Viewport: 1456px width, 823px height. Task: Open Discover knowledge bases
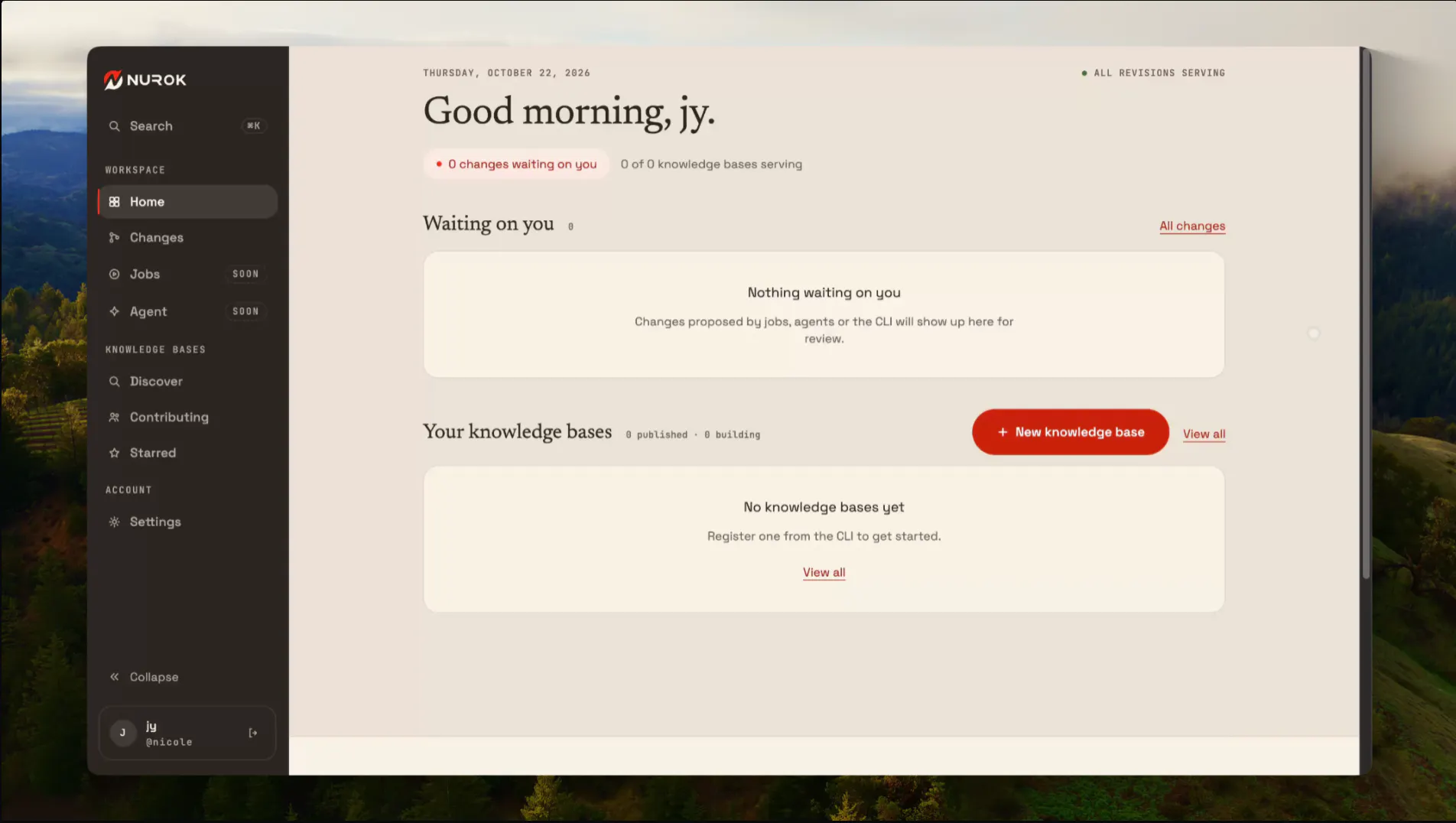tap(187, 381)
